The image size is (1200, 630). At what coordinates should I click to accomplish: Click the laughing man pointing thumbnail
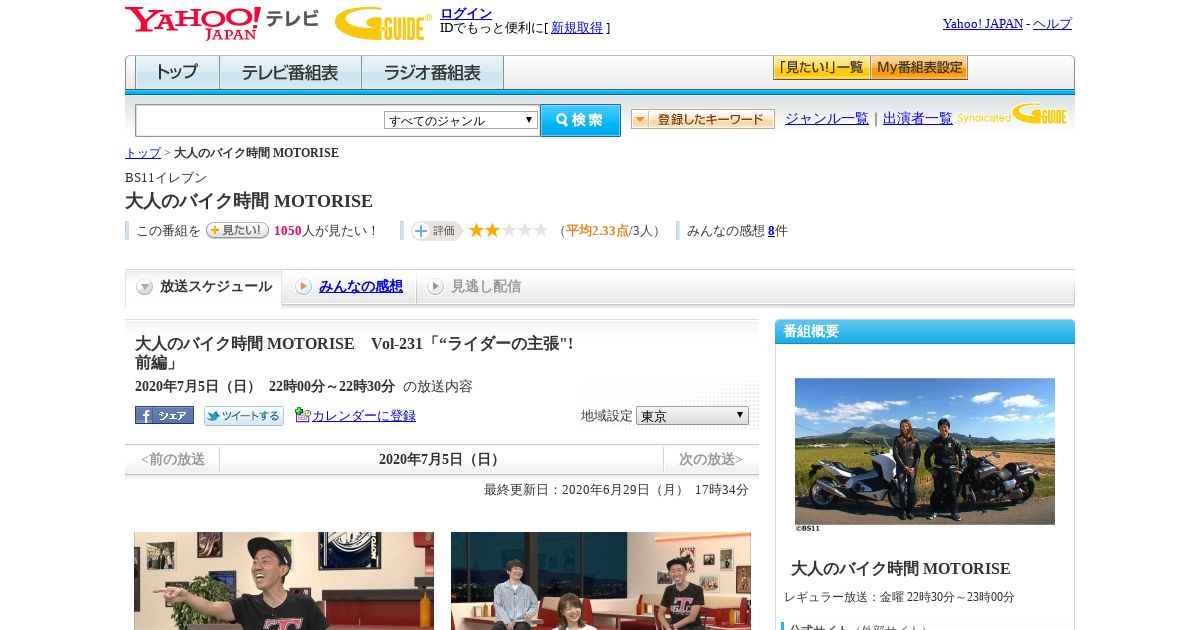[x=284, y=581]
